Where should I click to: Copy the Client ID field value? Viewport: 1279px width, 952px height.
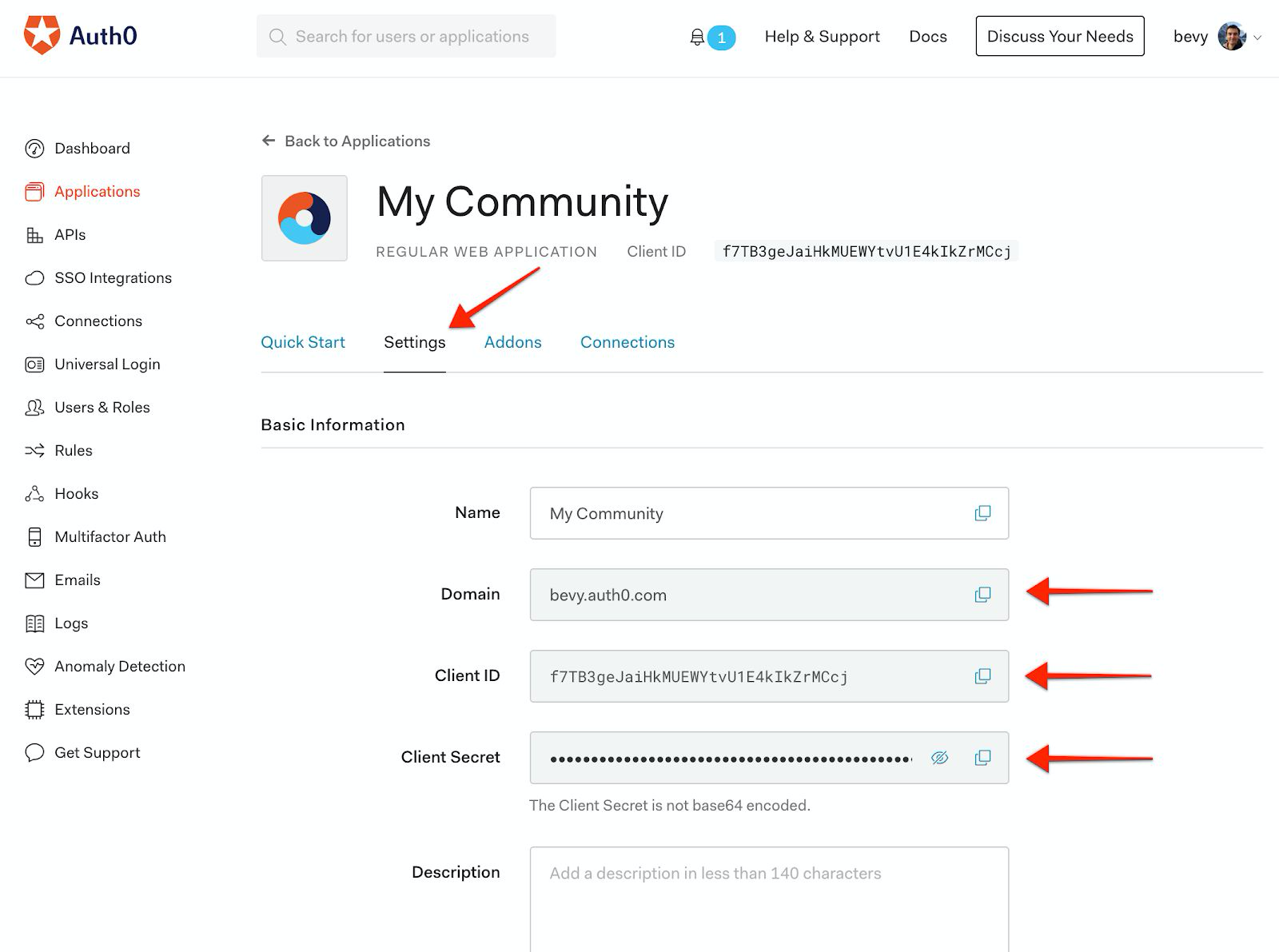click(982, 676)
